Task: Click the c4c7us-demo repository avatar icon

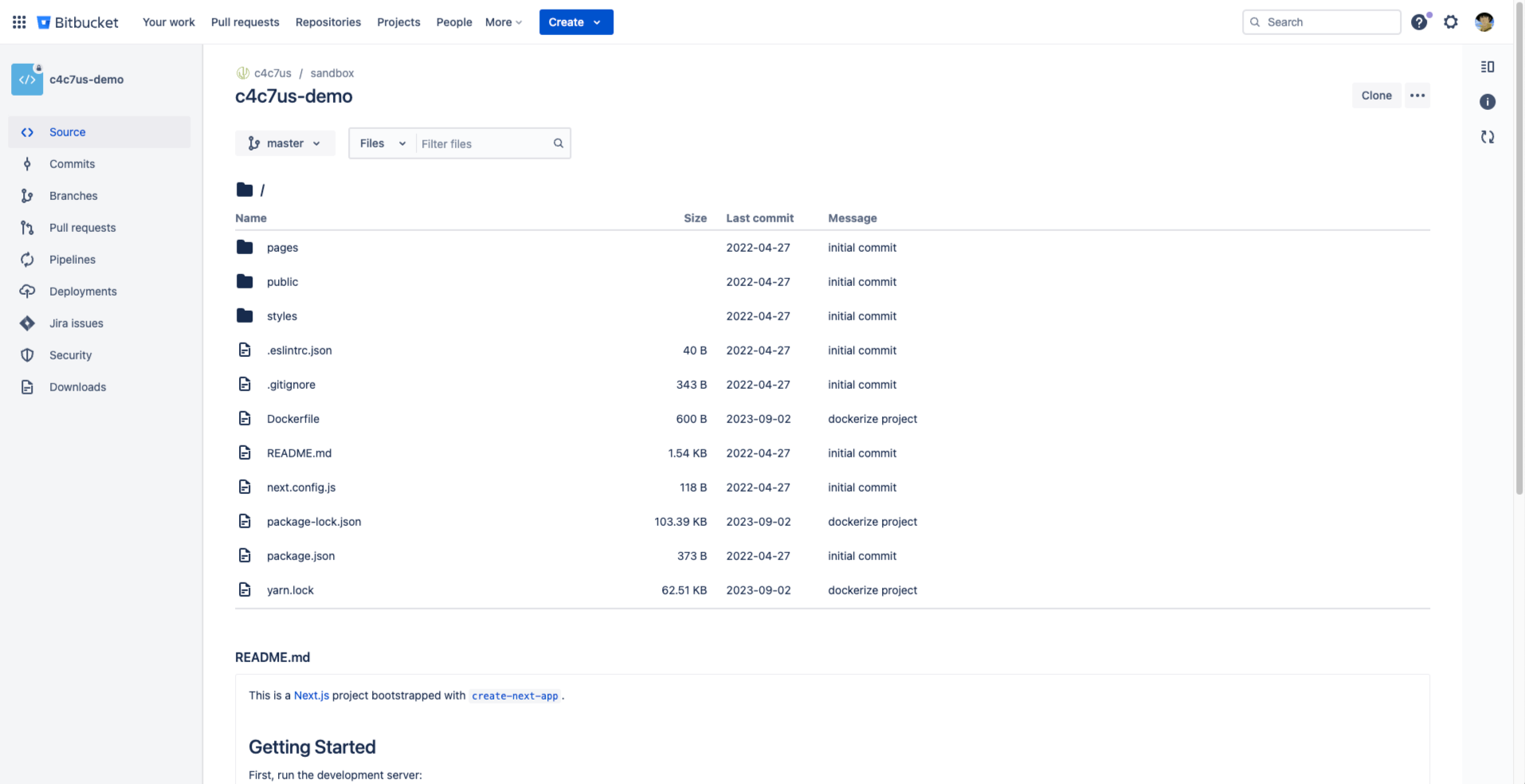Action: point(27,80)
